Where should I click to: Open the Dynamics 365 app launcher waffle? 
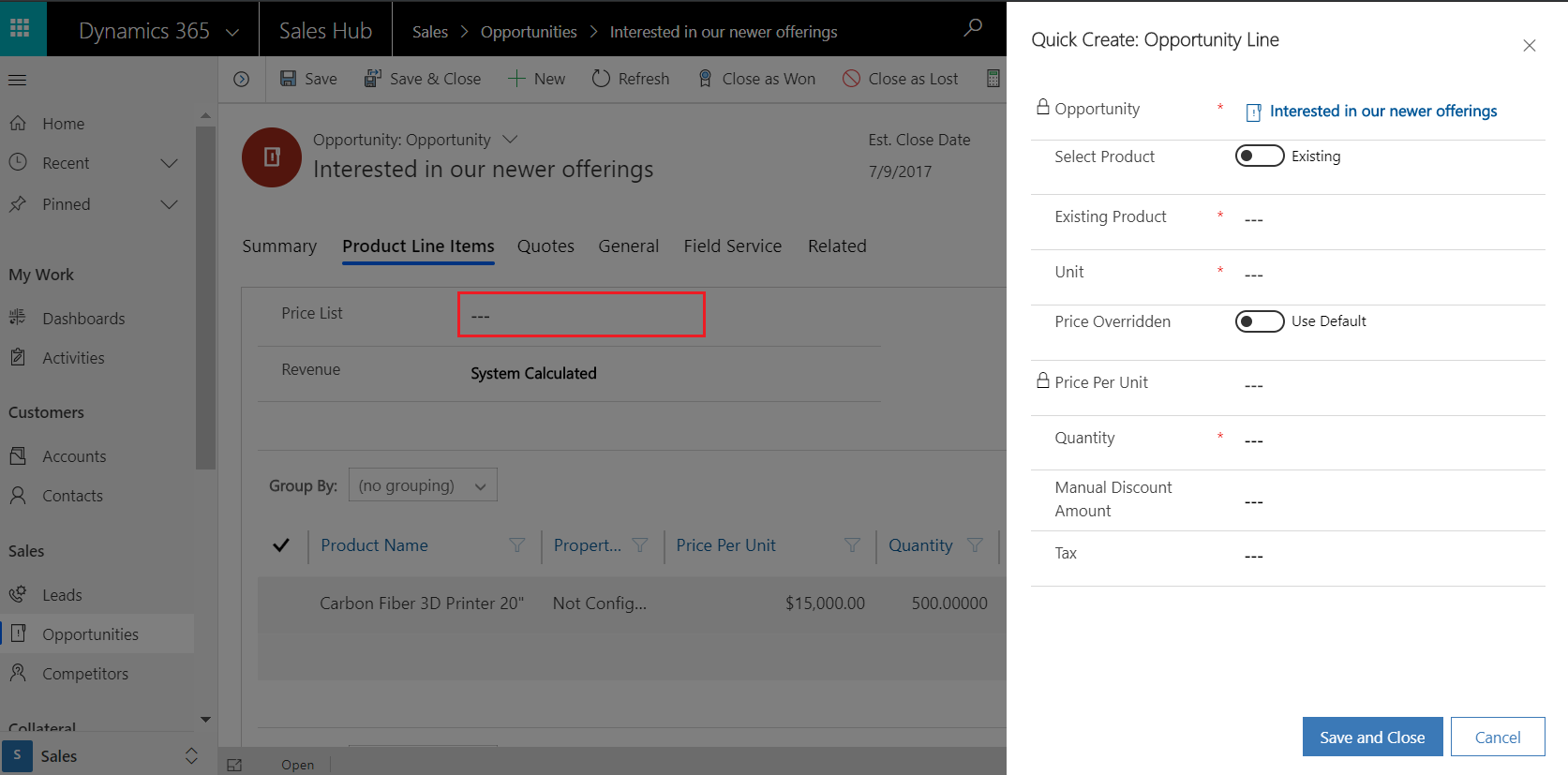click(x=21, y=29)
